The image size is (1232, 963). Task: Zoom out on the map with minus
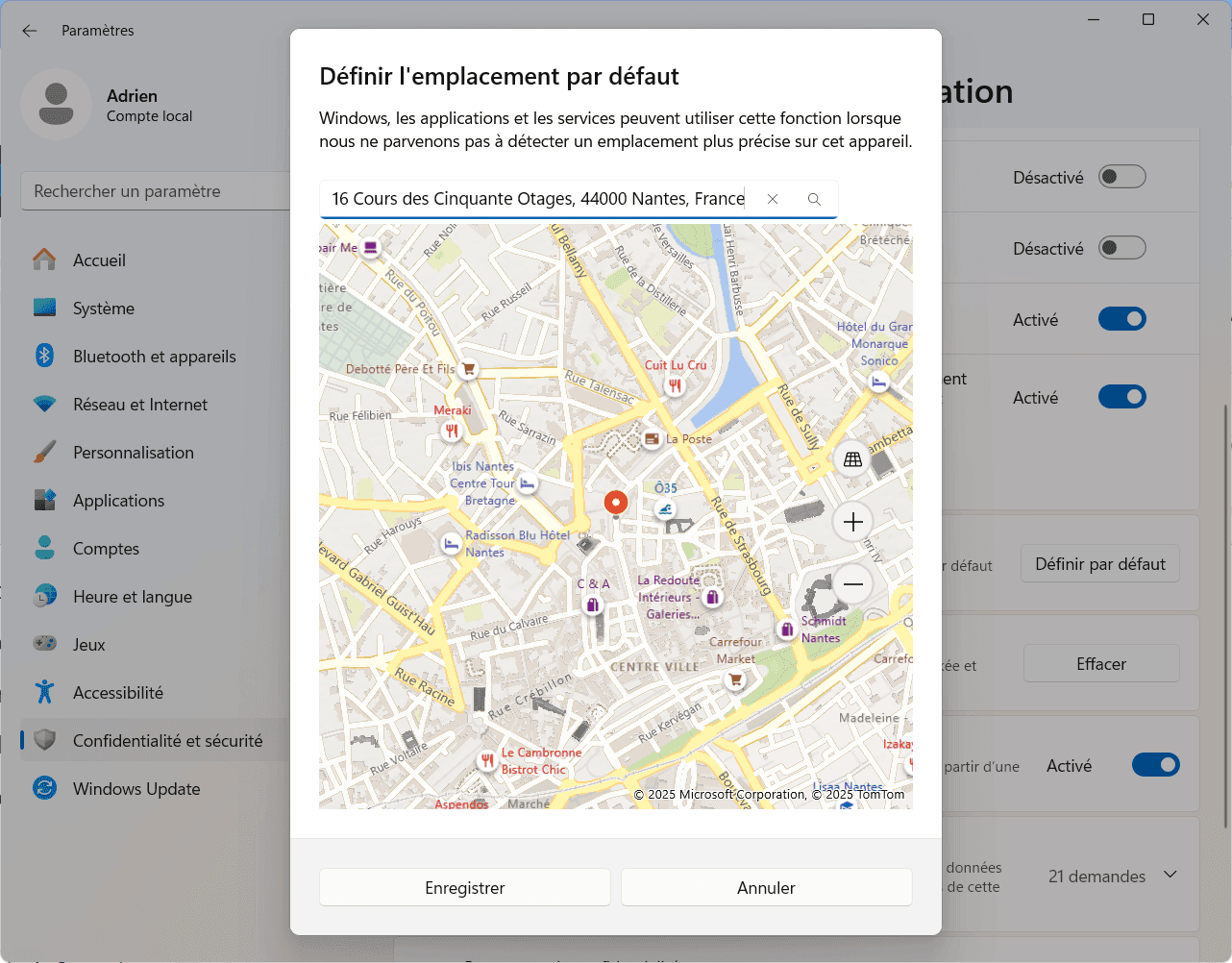(852, 583)
